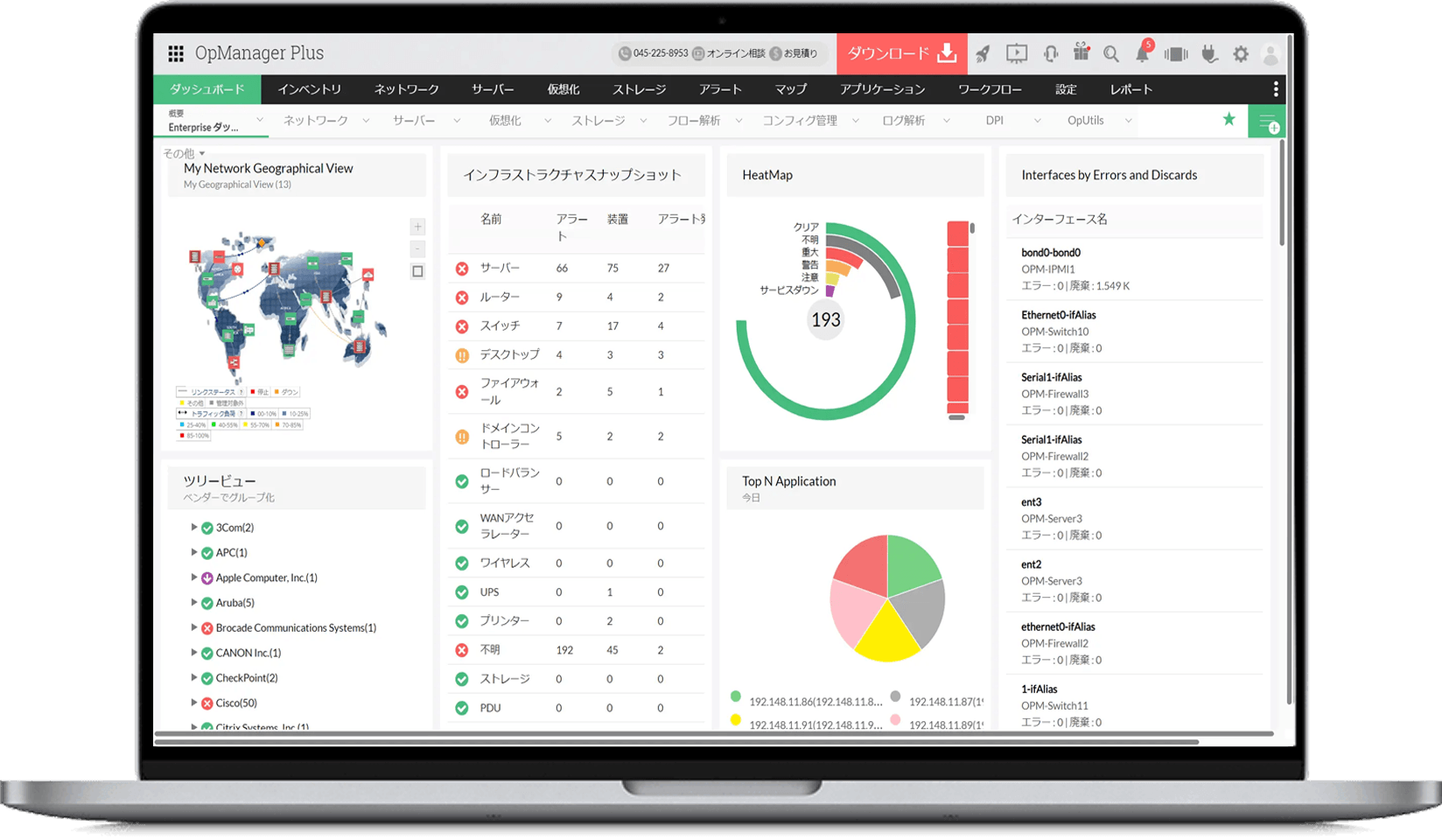
Task: Open the alarm bell notifications
Action: click(x=1143, y=52)
